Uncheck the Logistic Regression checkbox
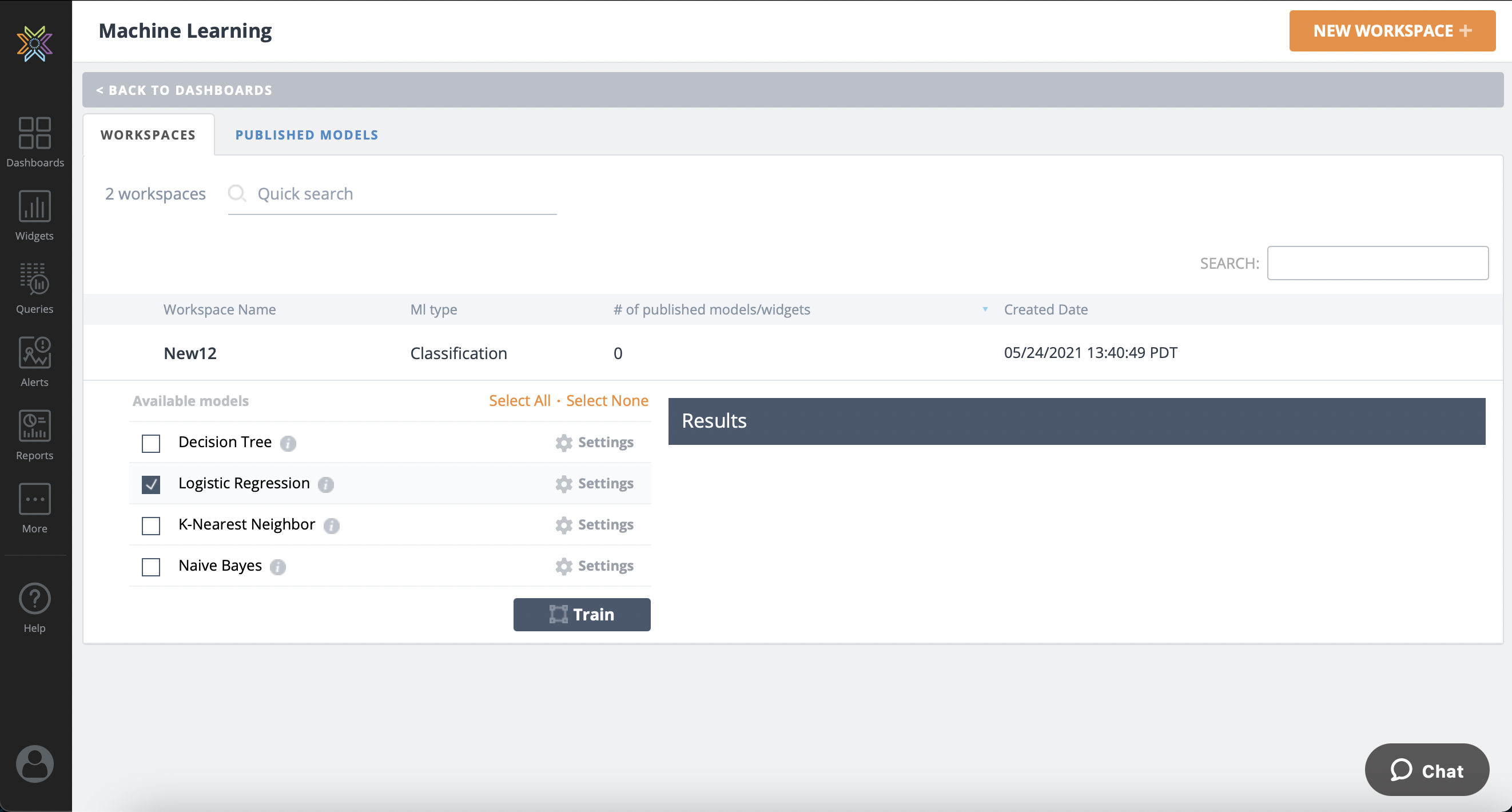This screenshot has height=812, width=1512. coord(151,484)
